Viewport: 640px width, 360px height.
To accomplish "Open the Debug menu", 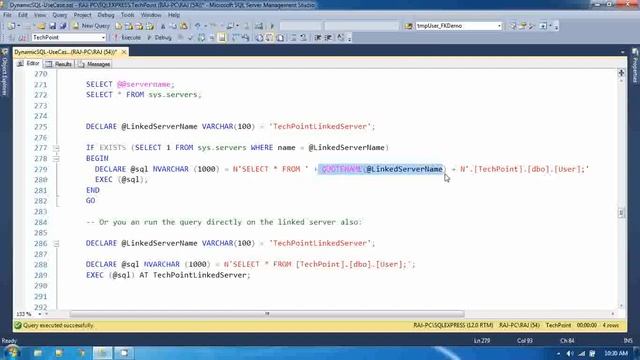I will [106, 15].
